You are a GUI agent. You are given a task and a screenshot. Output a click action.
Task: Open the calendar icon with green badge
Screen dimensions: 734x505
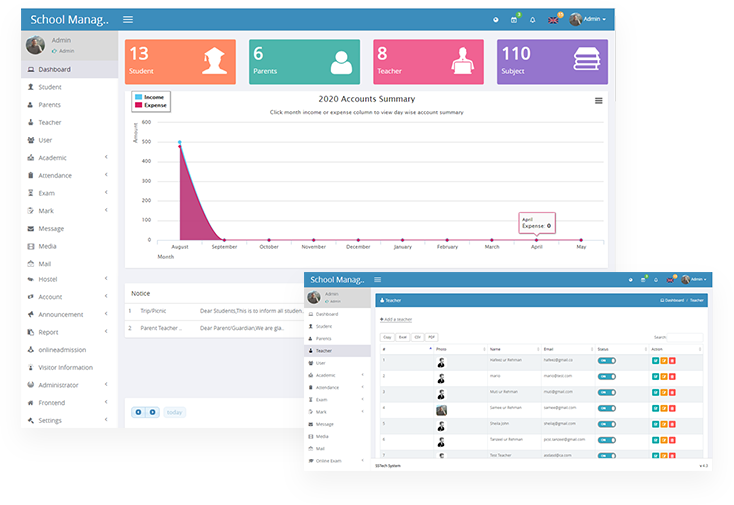click(x=514, y=20)
